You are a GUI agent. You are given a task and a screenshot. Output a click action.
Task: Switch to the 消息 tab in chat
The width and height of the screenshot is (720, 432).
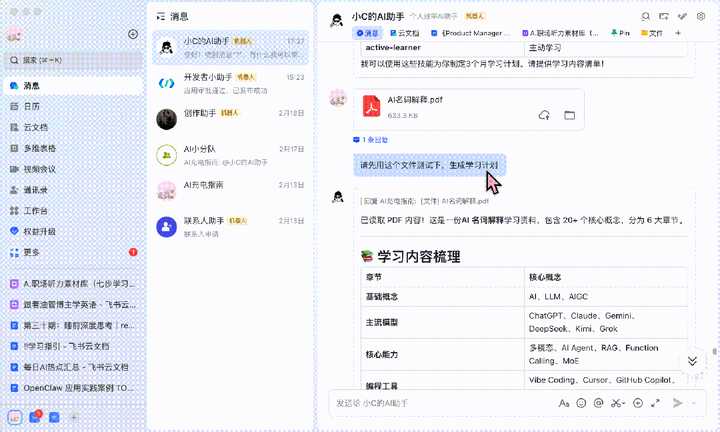[x=367, y=33]
